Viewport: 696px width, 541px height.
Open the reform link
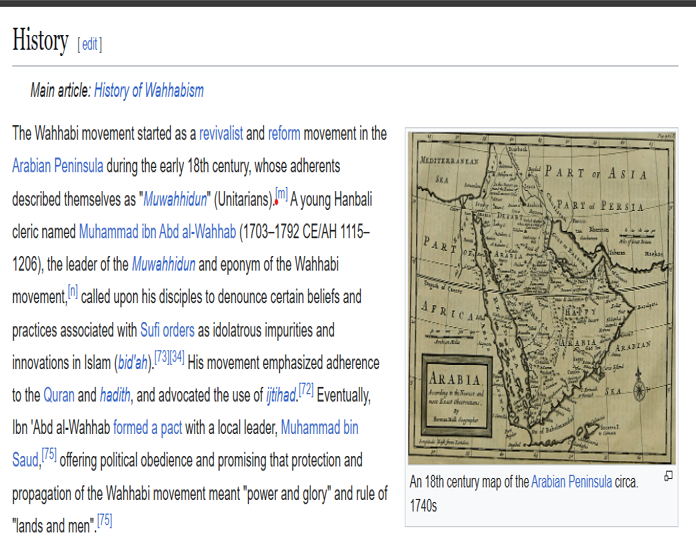click(284, 134)
